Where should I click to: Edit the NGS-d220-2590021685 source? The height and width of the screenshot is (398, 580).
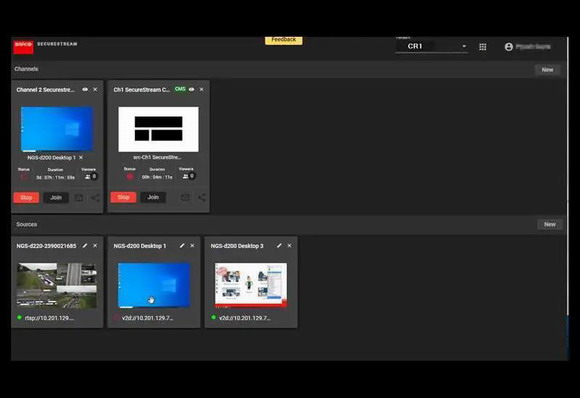coord(85,246)
